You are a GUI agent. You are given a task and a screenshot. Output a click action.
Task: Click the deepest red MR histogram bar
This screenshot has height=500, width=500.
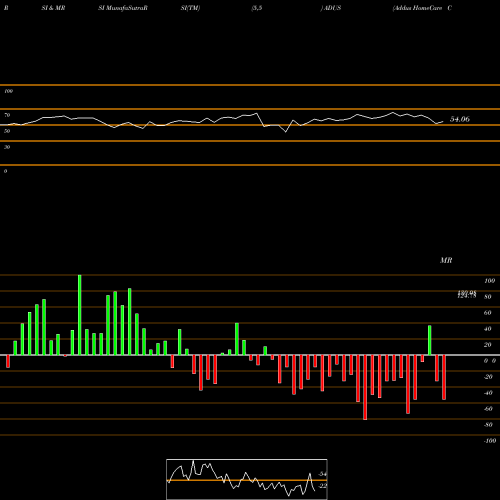point(365,387)
